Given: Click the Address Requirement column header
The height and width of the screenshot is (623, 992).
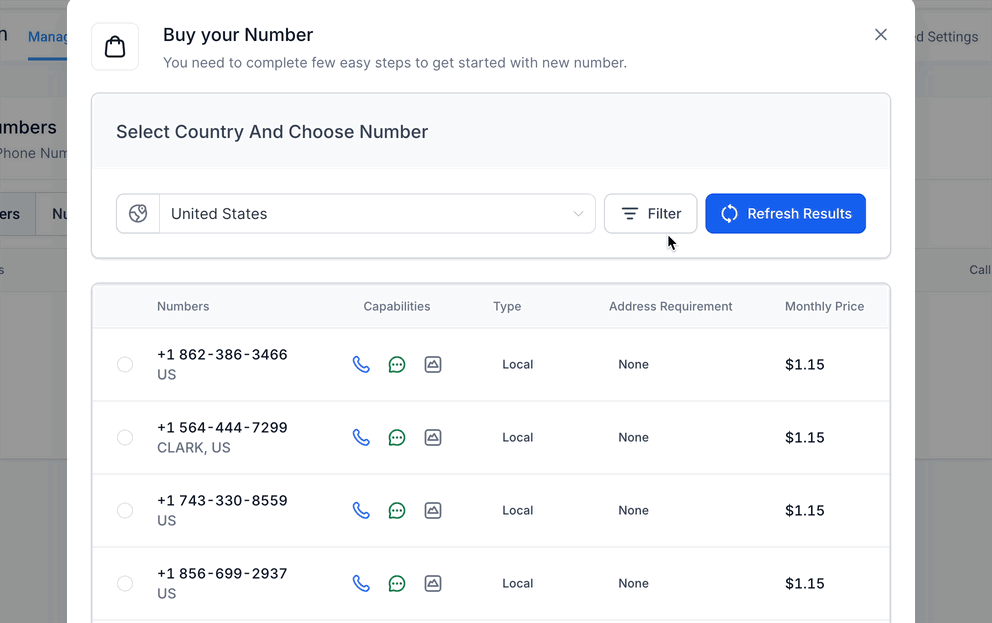Looking at the screenshot, I should click(671, 306).
